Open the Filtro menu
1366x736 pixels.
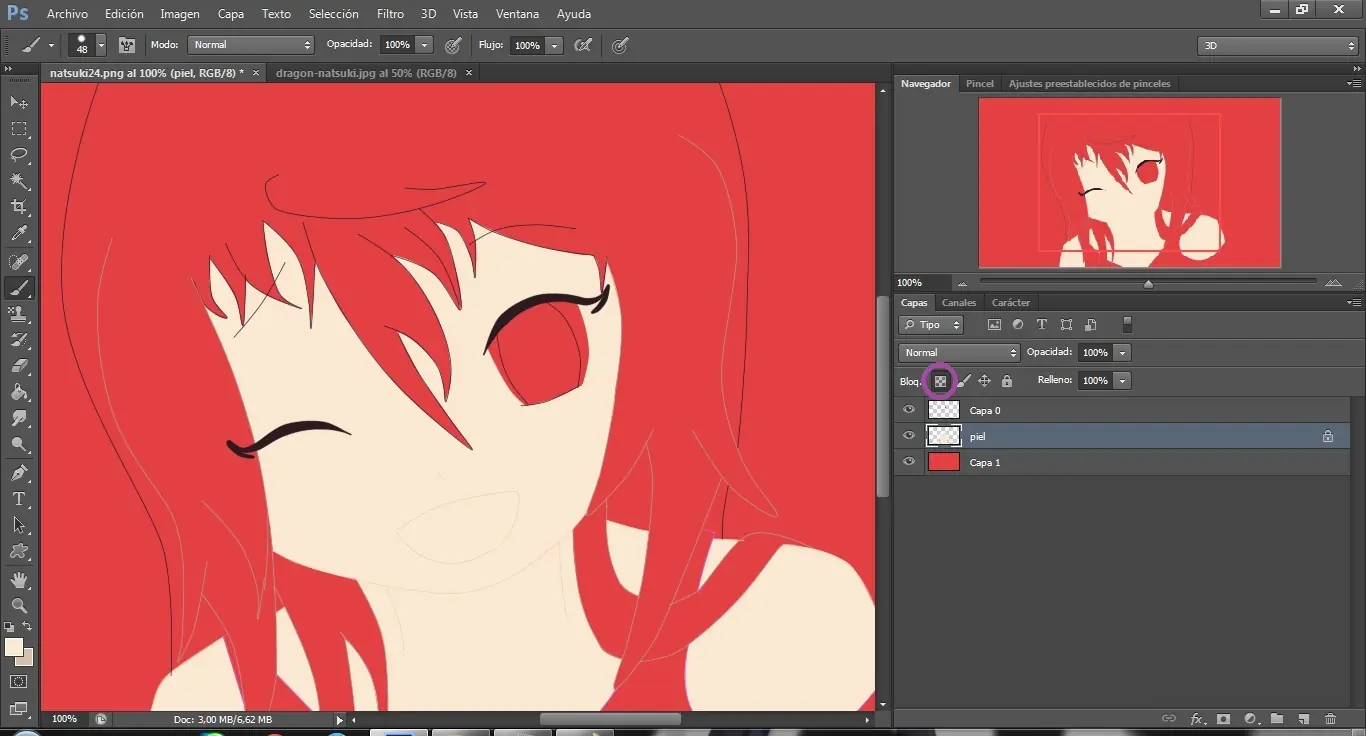[390, 14]
